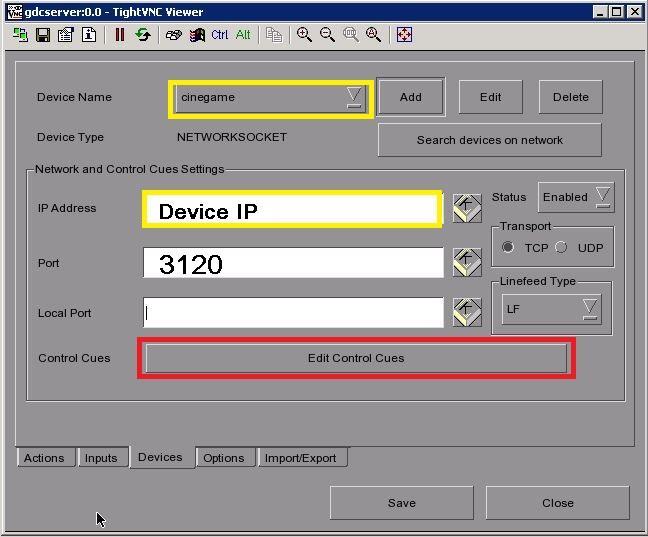Click the empty Local Port field

pyautogui.click(x=293, y=312)
